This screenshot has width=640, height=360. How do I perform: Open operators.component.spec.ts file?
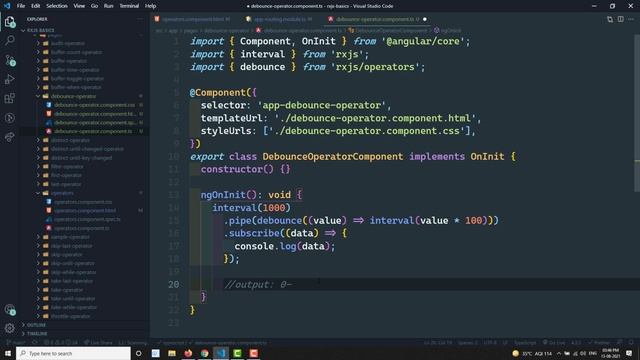coord(87,220)
